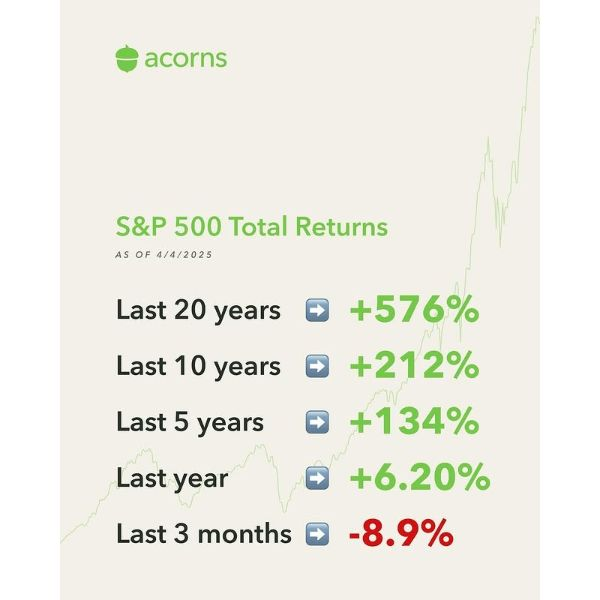Image resolution: width=600 pixels, height=600 pixels.
Task: Click the arrow icon beside Last 5 years
Action: 317,422
